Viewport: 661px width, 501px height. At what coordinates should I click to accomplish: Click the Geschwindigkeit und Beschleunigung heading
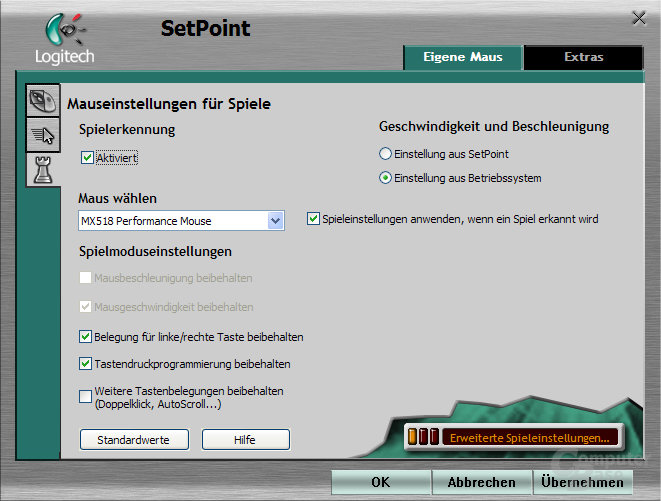coord(494,127)
